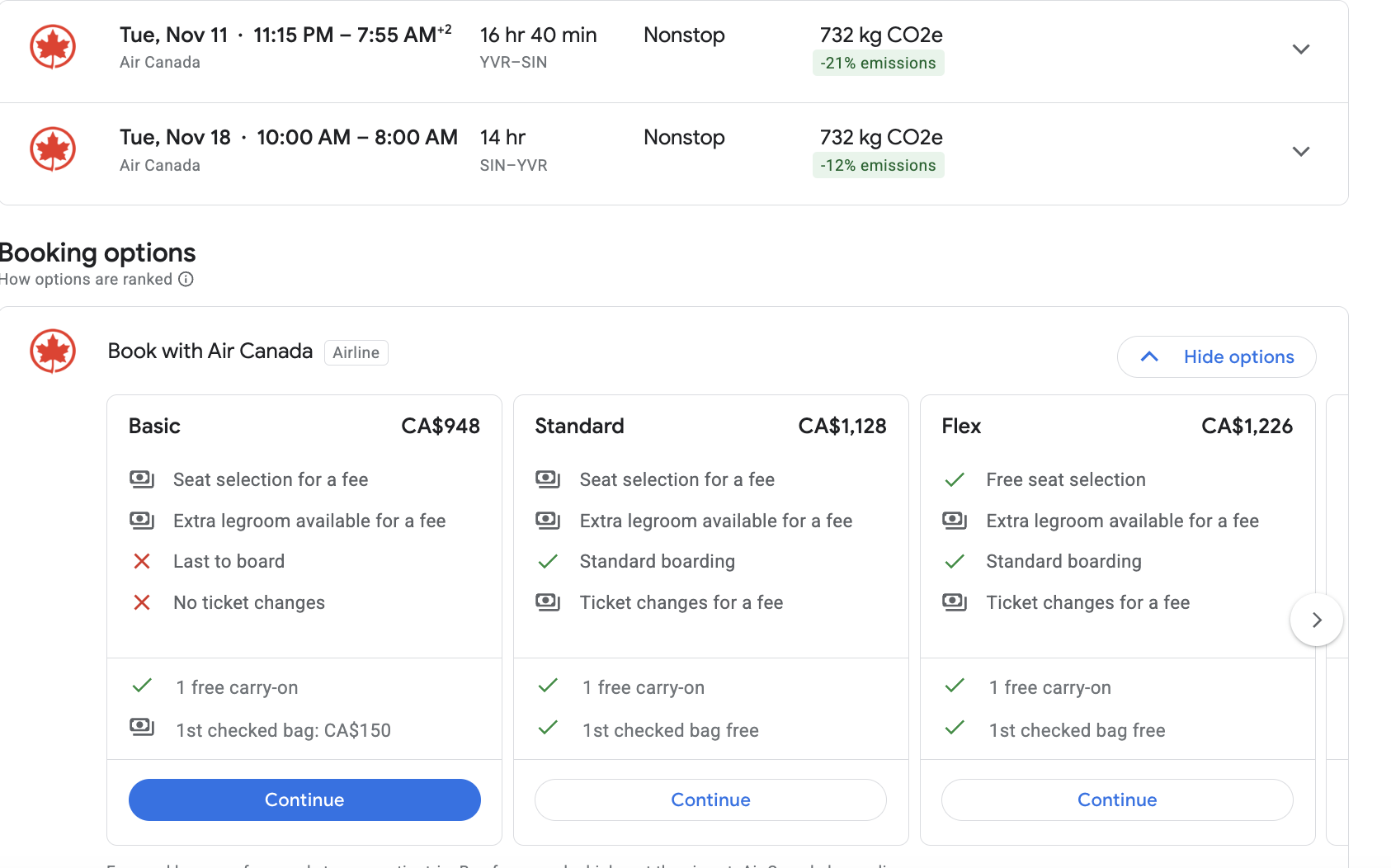Screen dimensions: 1391x868
Task: Click the Booking options heading
Action: pyautogui.click(x=97, y=252)
